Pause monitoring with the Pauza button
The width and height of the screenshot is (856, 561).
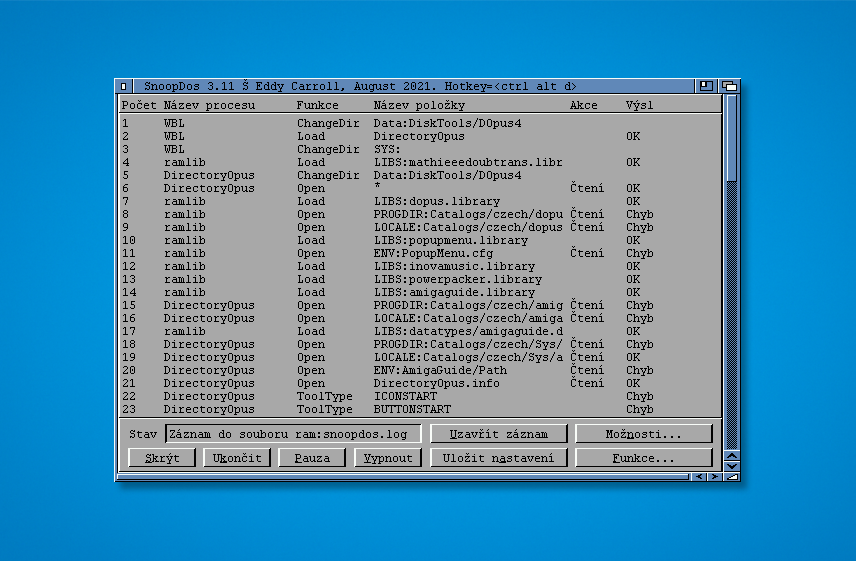[x=312, y=458]
